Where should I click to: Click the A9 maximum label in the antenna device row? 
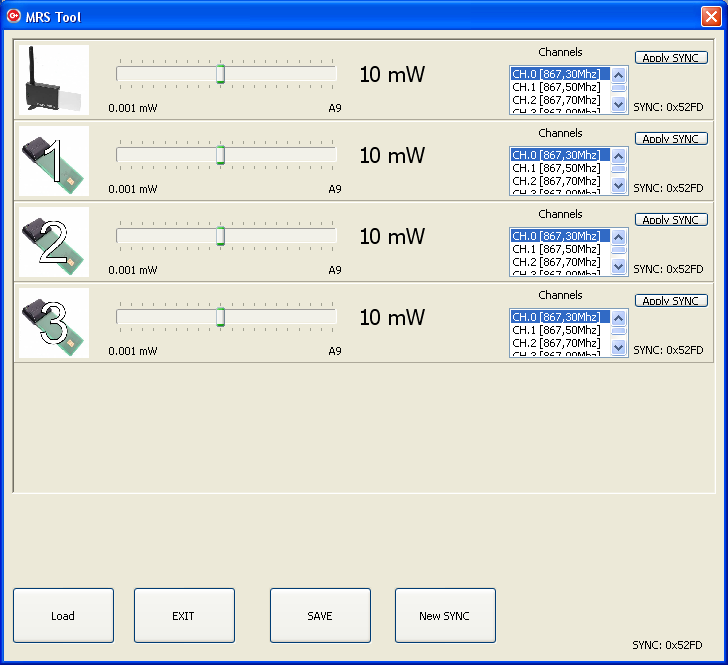[335, 108]
